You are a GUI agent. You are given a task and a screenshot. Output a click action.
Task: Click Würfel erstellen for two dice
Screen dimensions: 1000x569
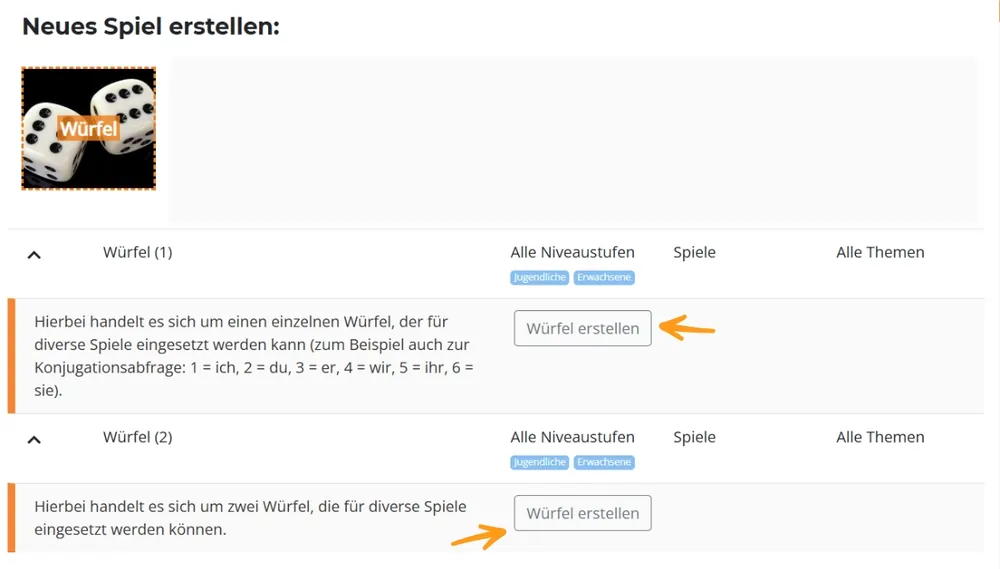click(x=582, y=513)
